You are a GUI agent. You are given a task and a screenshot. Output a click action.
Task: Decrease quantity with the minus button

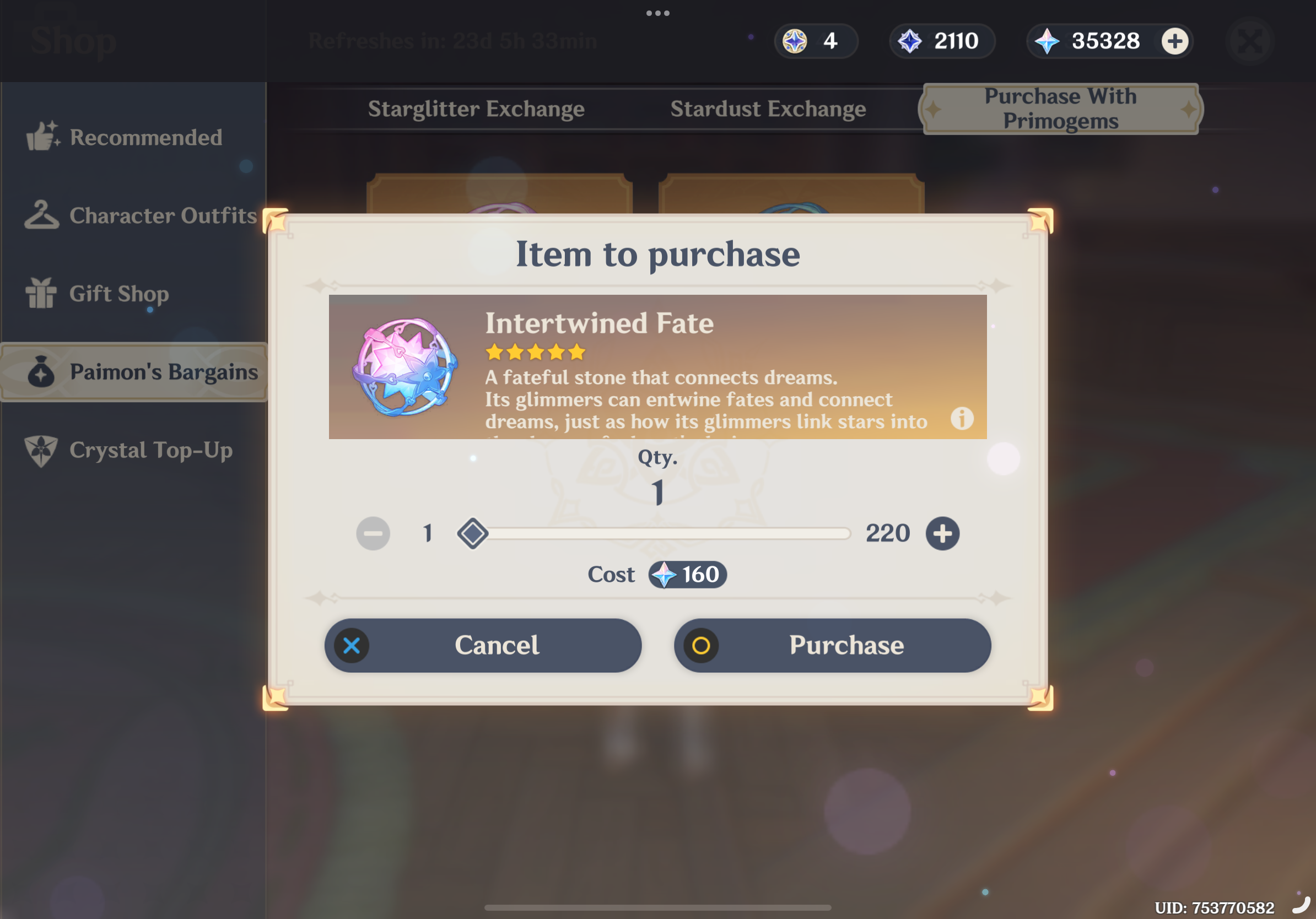tap(373, 533)
